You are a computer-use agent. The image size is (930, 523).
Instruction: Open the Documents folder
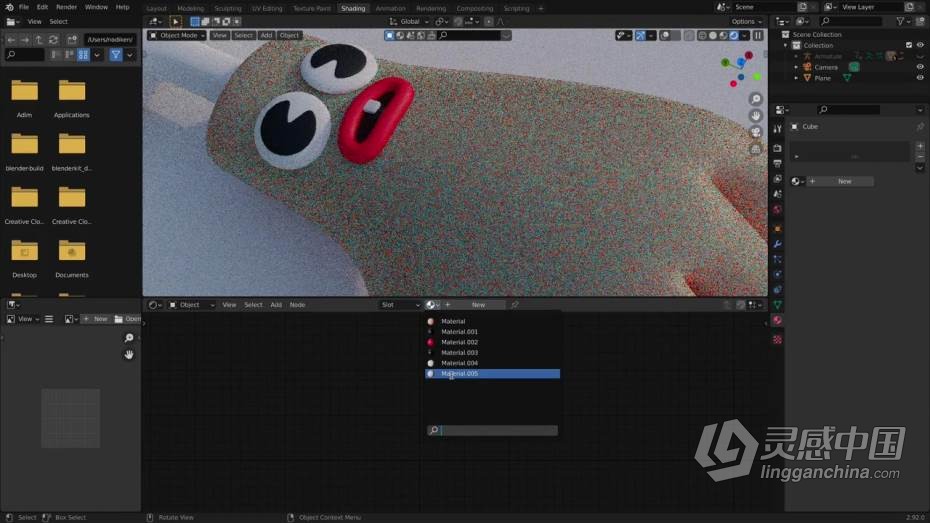coord(72,259)
